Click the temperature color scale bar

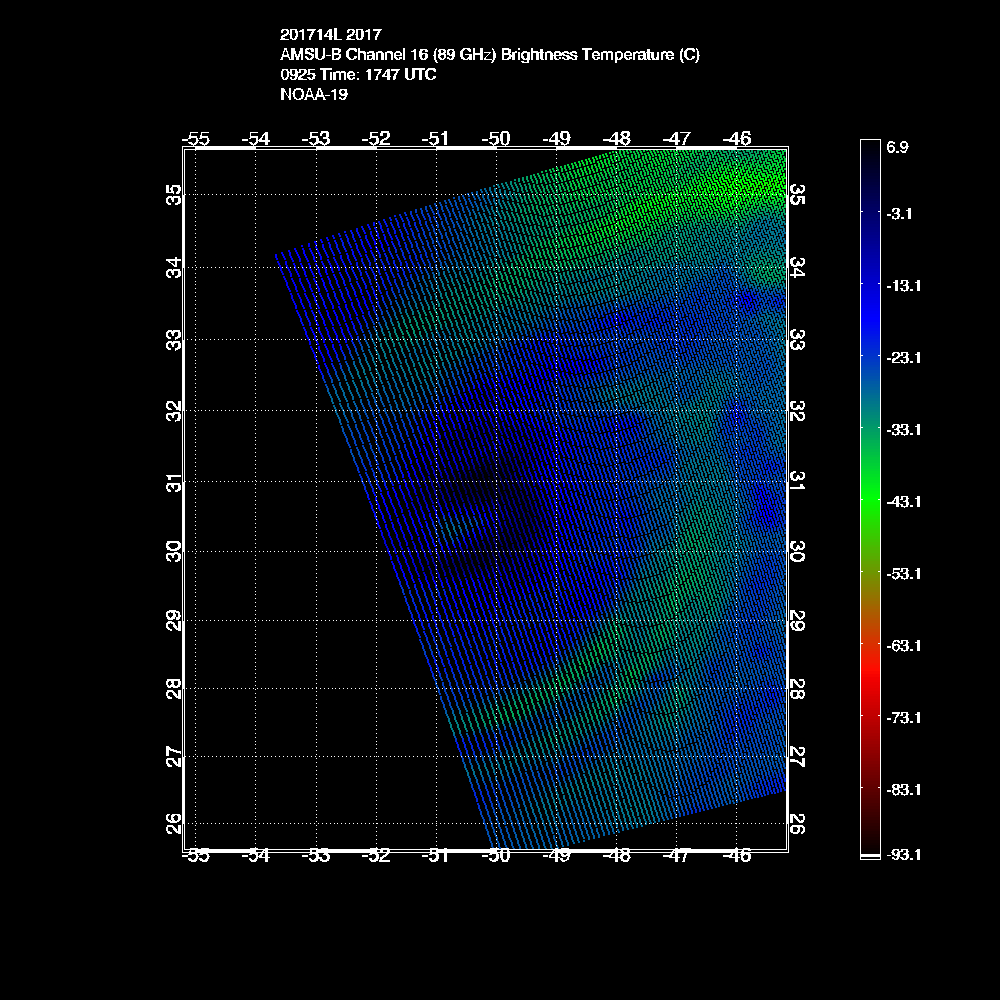(x=871, y=499)
